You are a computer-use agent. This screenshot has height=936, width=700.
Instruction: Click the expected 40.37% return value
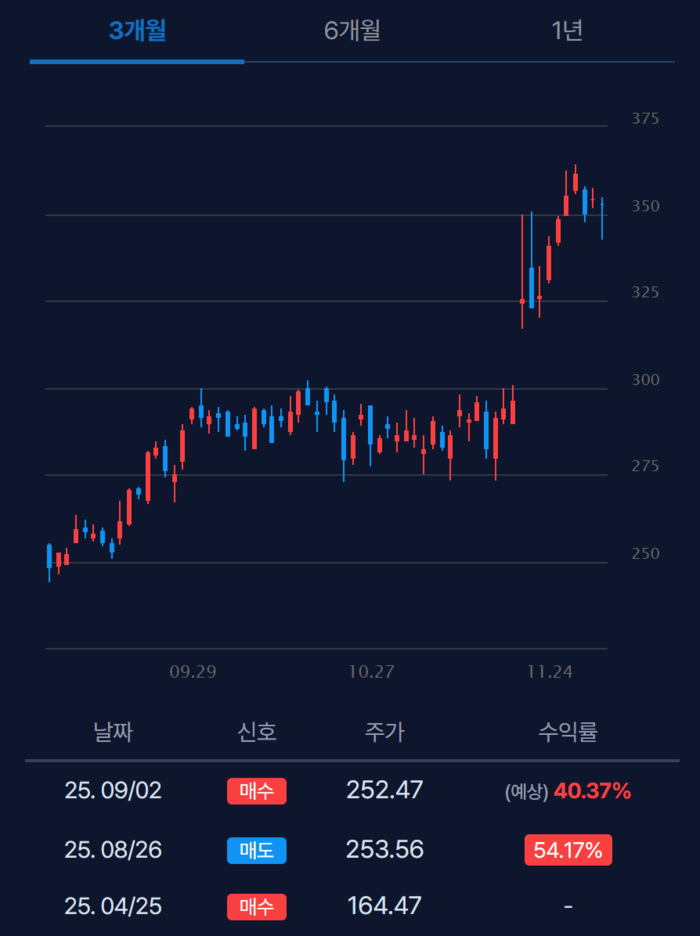pyautogui.click(x=592, y=791)
